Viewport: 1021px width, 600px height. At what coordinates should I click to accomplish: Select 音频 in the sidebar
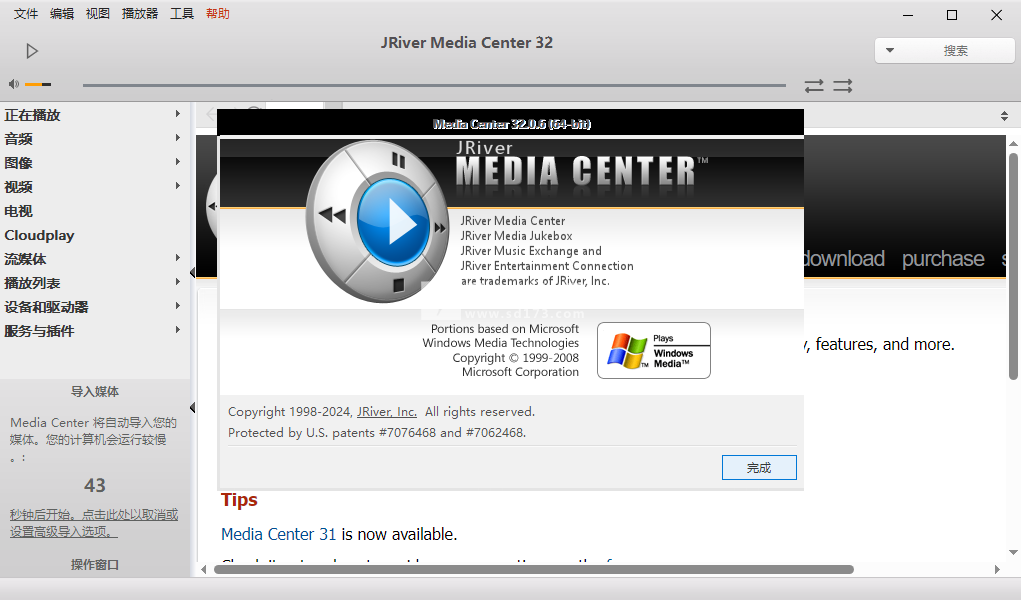[18, 139]
